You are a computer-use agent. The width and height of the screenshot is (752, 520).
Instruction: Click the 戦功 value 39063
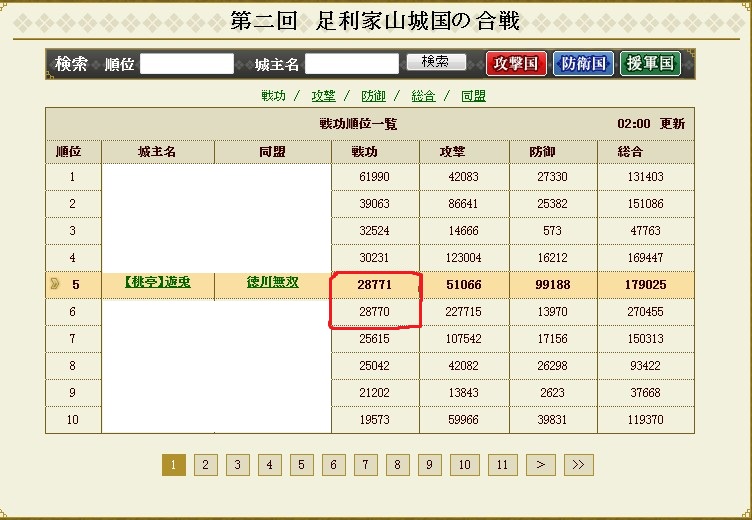(x=375, y=204)
